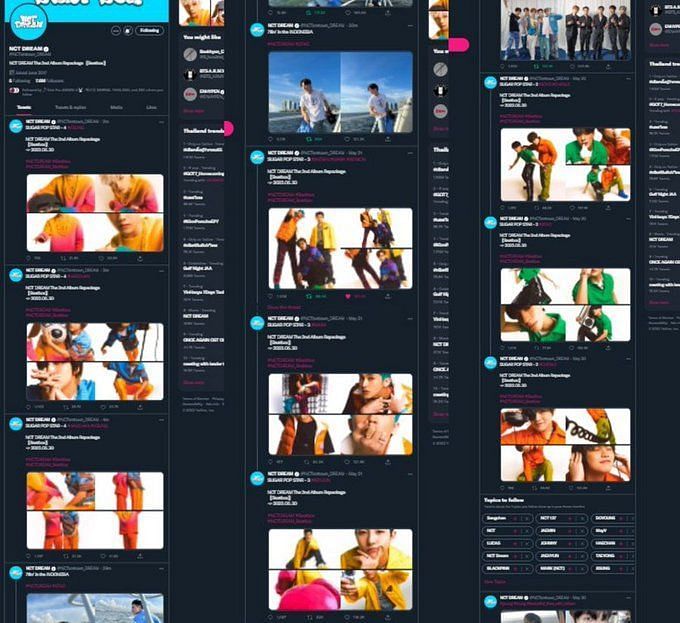Reply to the orange-pink sweater photo tweet
Image resolution: width=680 pixels, height=623 pixels.
[x=29, y=258]
